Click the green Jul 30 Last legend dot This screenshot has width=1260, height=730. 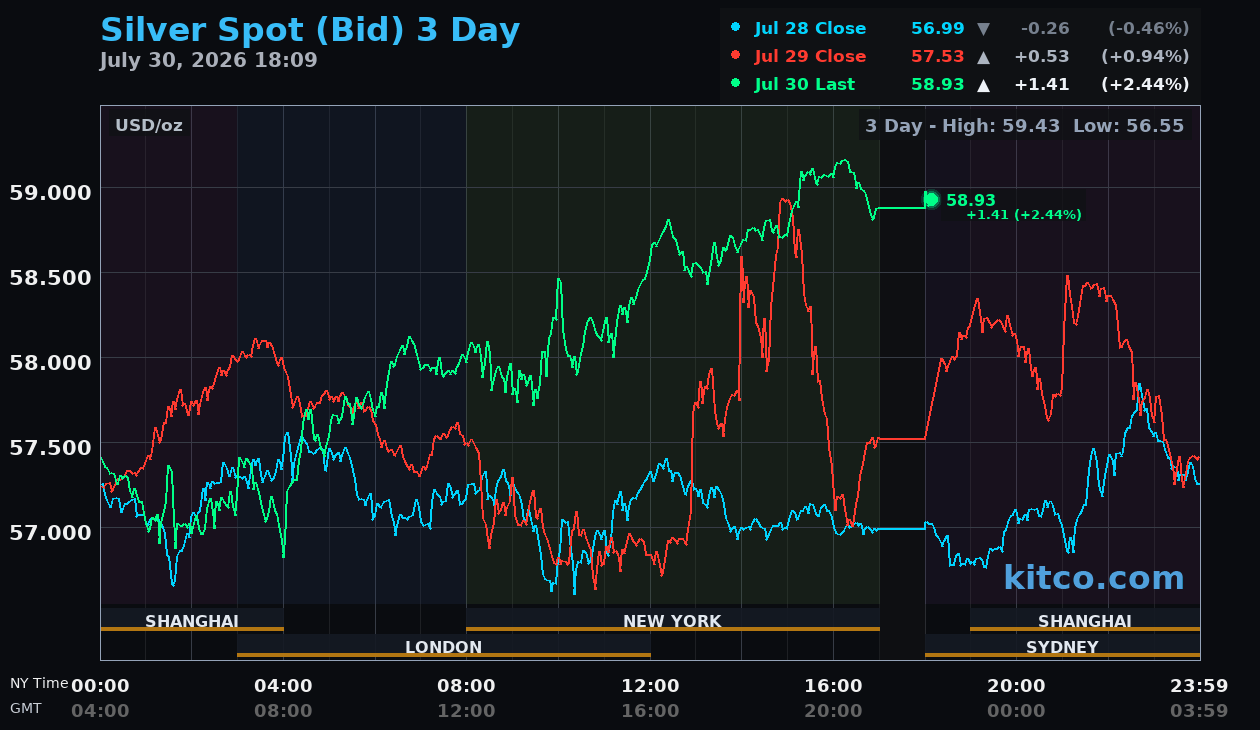click(736, 84)
